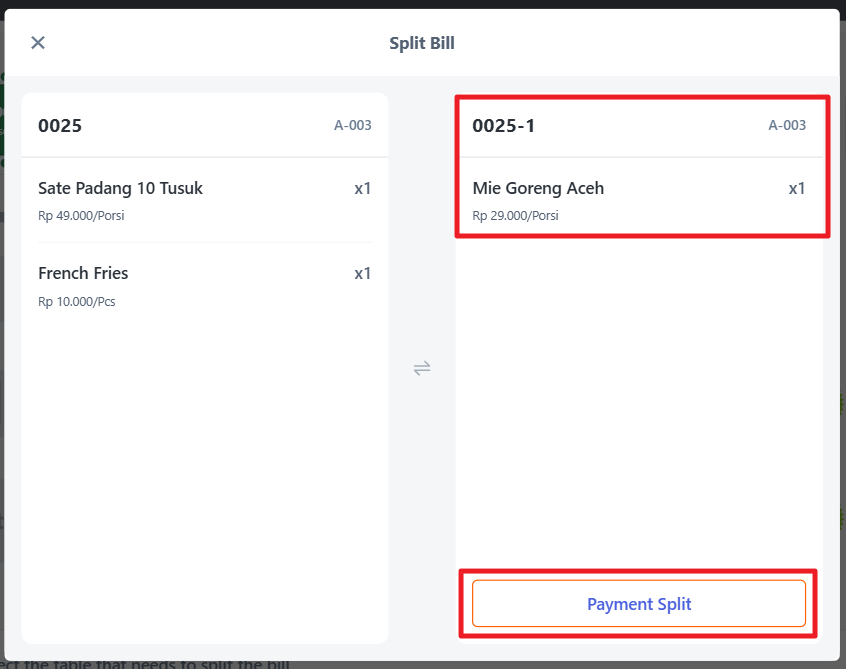Click the 0025-1 split bill header
Viewport: 846px width, 669px height.
pyautogui.click(x=504, y=126)
